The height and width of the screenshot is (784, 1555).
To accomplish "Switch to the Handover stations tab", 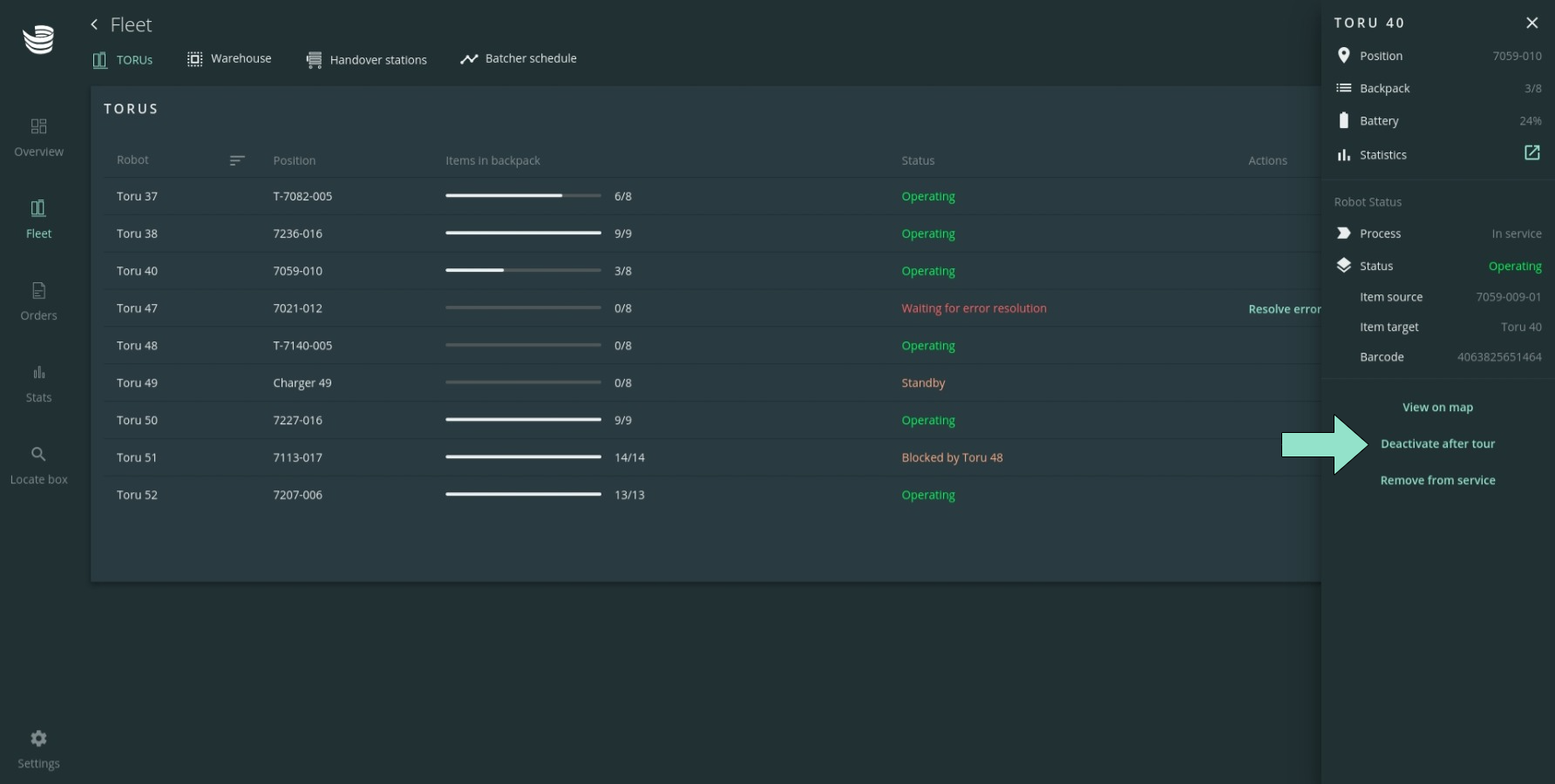I will click(367, 59).
